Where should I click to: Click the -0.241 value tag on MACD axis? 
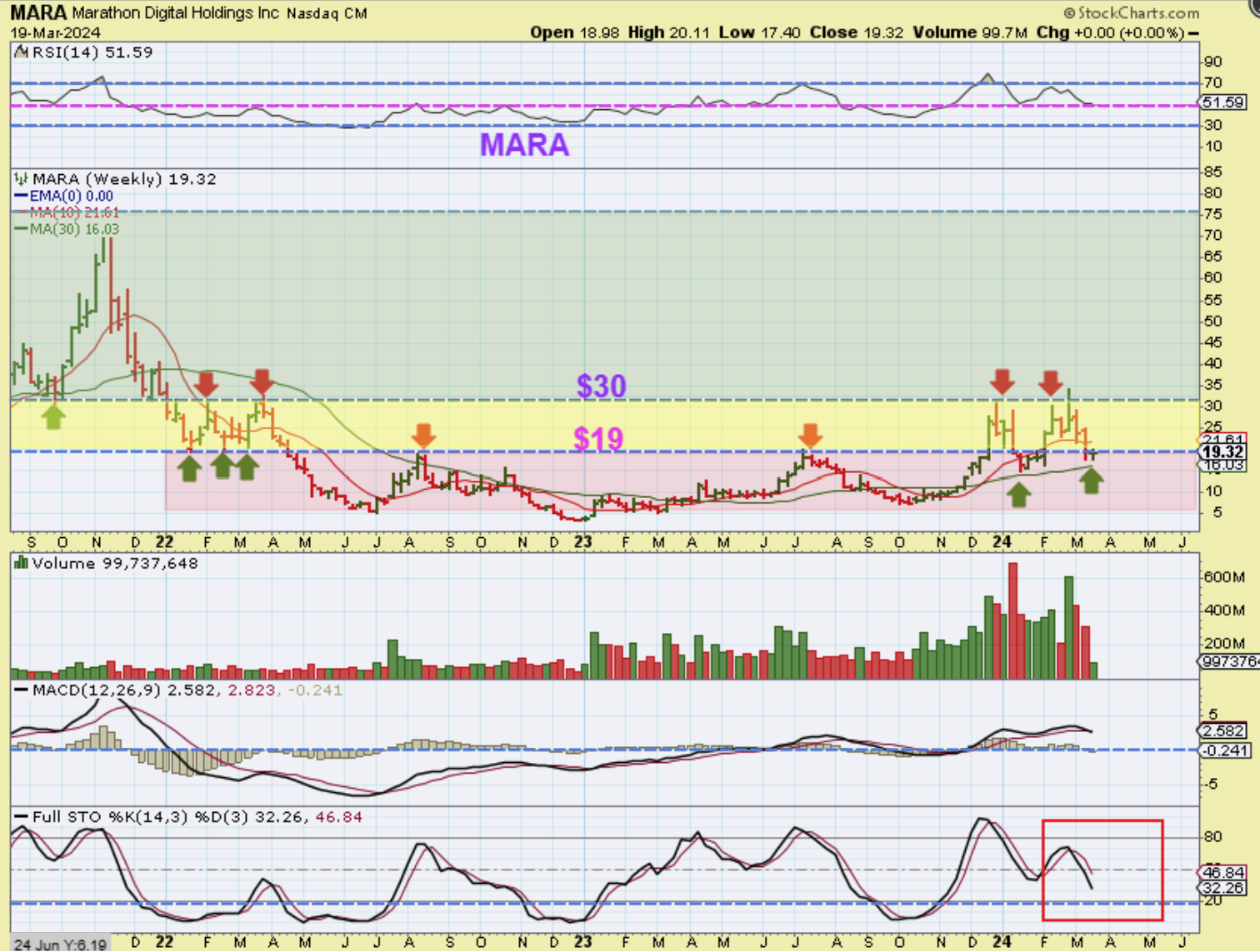(x=1225, y=750)
